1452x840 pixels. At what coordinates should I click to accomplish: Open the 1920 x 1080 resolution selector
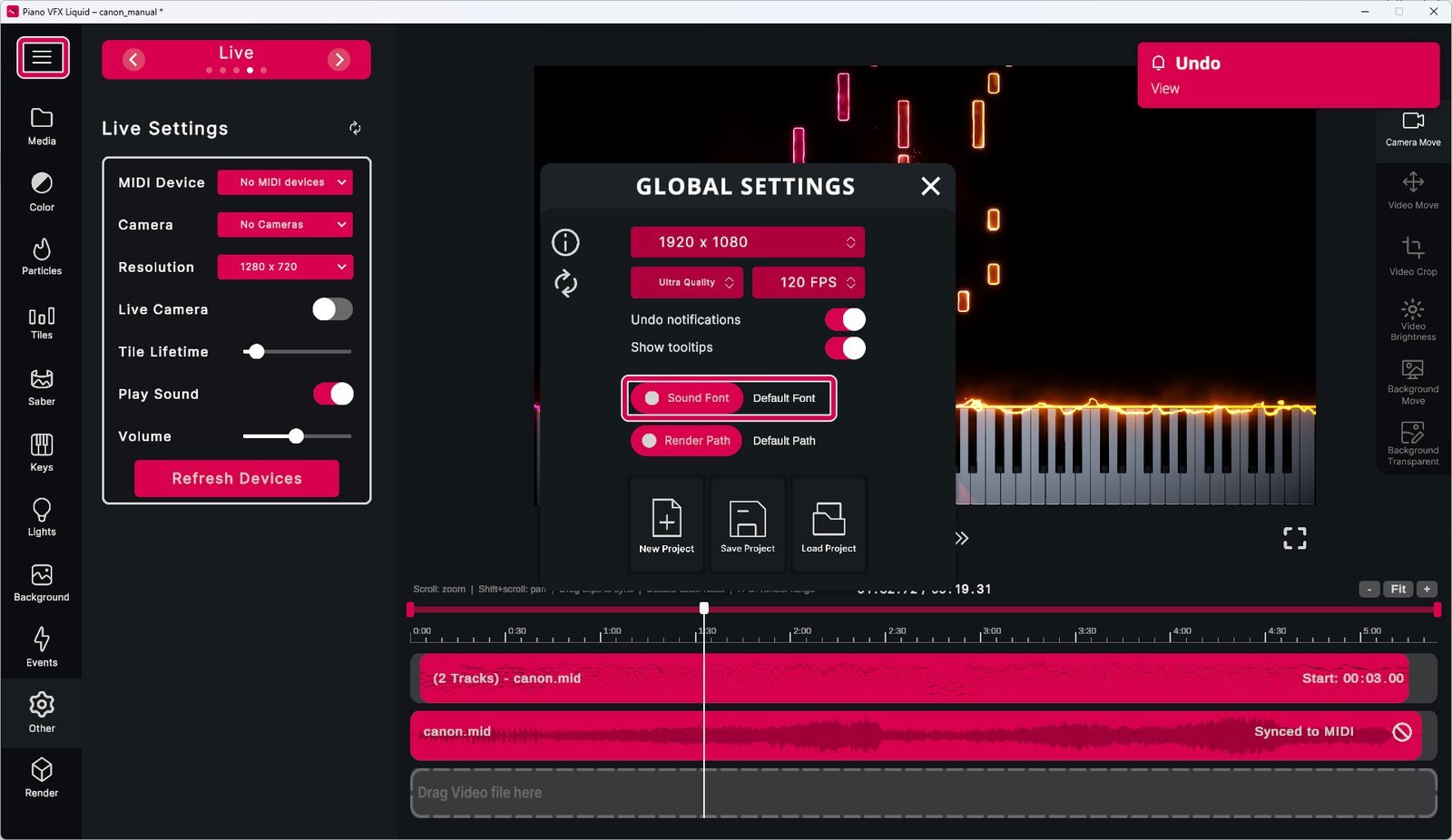click(x=748, y=242)
